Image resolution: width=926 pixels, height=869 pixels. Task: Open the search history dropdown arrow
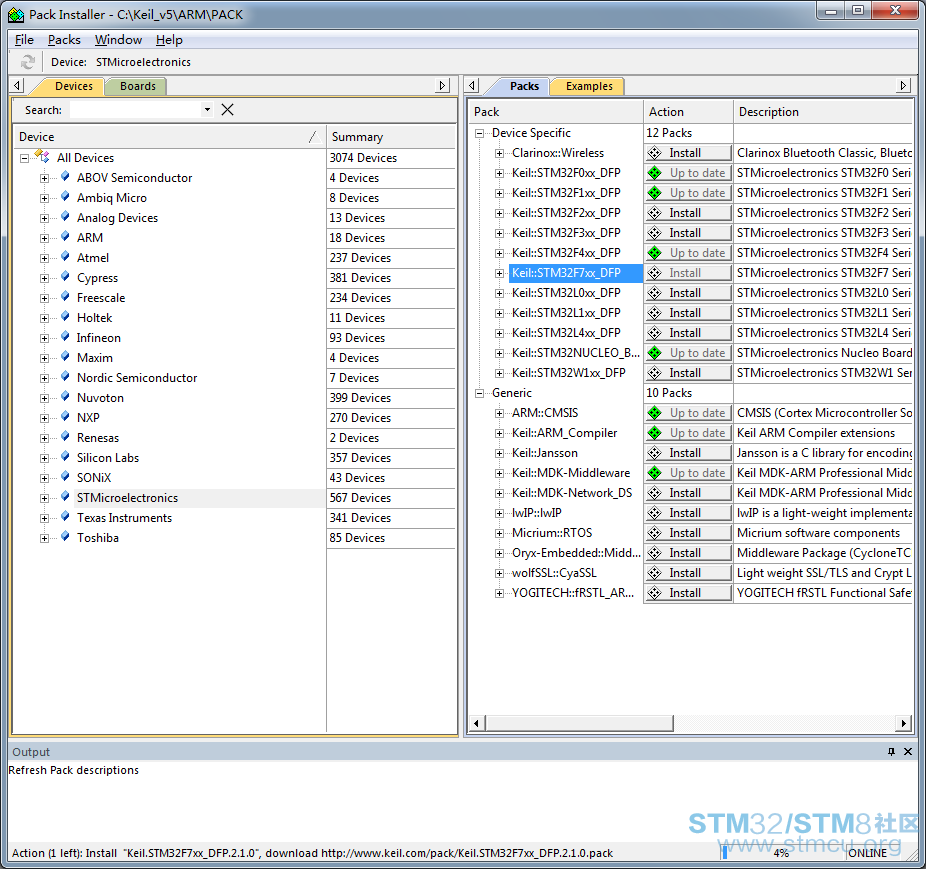click(x=207, y=109)
